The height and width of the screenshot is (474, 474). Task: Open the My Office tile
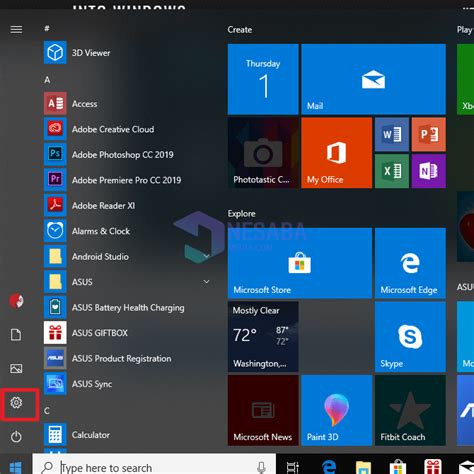(x=337, y=153)
